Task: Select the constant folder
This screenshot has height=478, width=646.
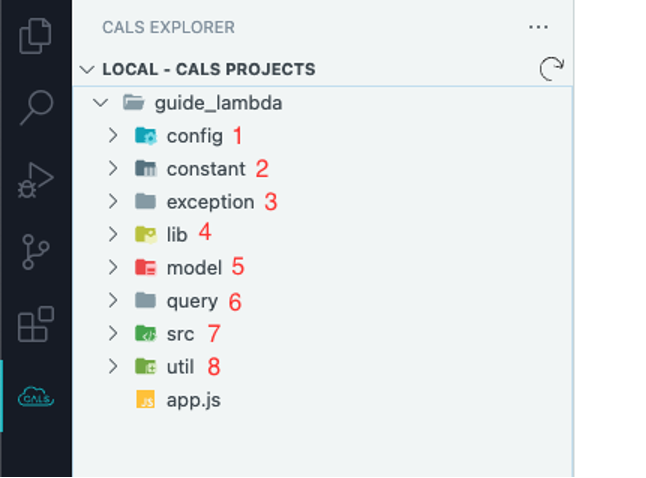Action: pos(205,168)
